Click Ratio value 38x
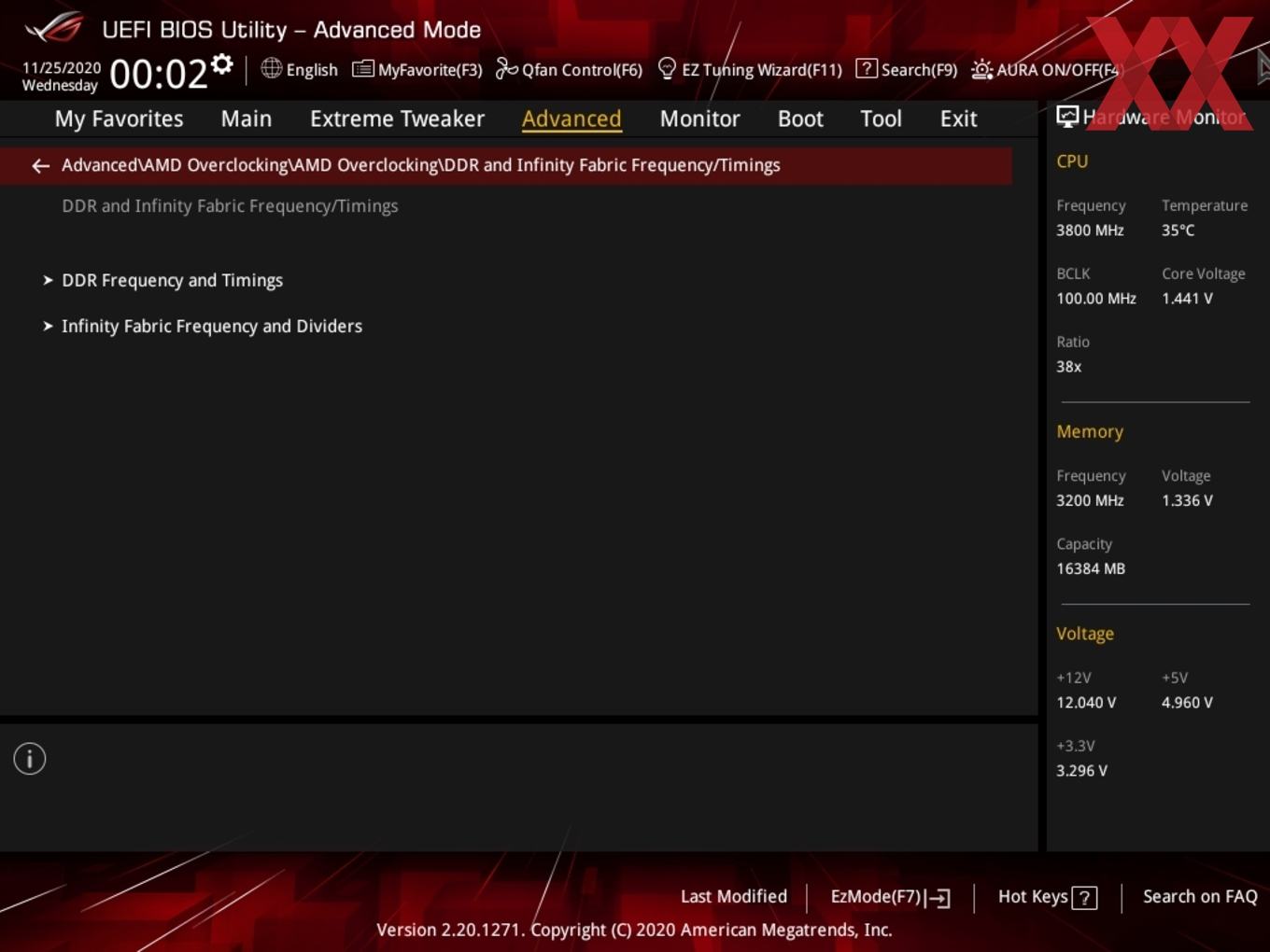This screenshot has height=952, width=1270. click(x=1069, y=367)
